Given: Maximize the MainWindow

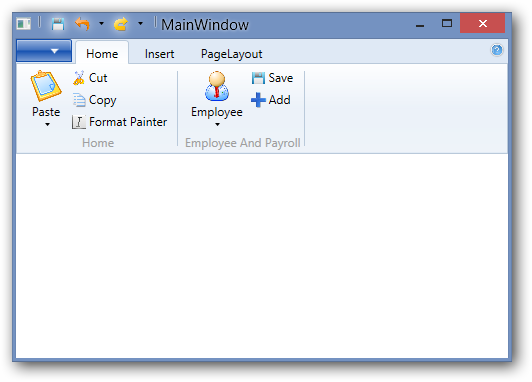Looking at the screenshot, I should coord(447,23).
